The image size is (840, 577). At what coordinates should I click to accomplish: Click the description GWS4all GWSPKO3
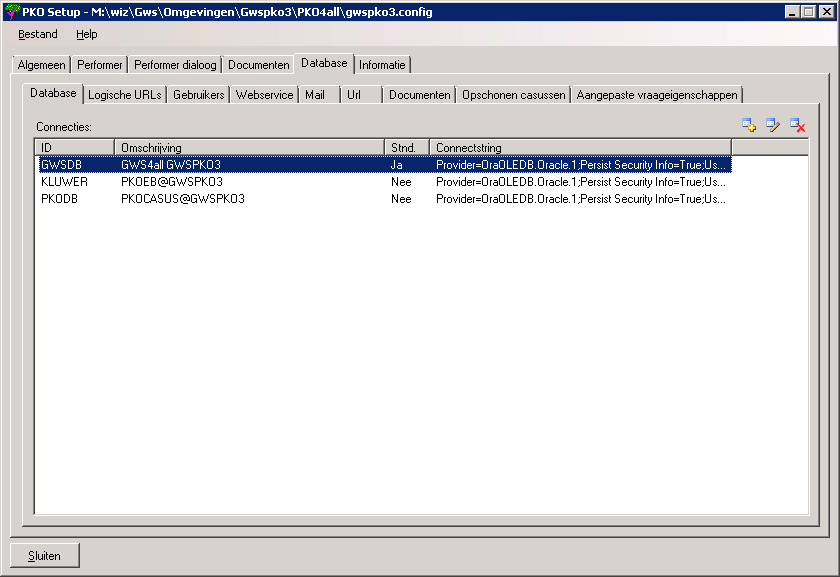(171, 164)
